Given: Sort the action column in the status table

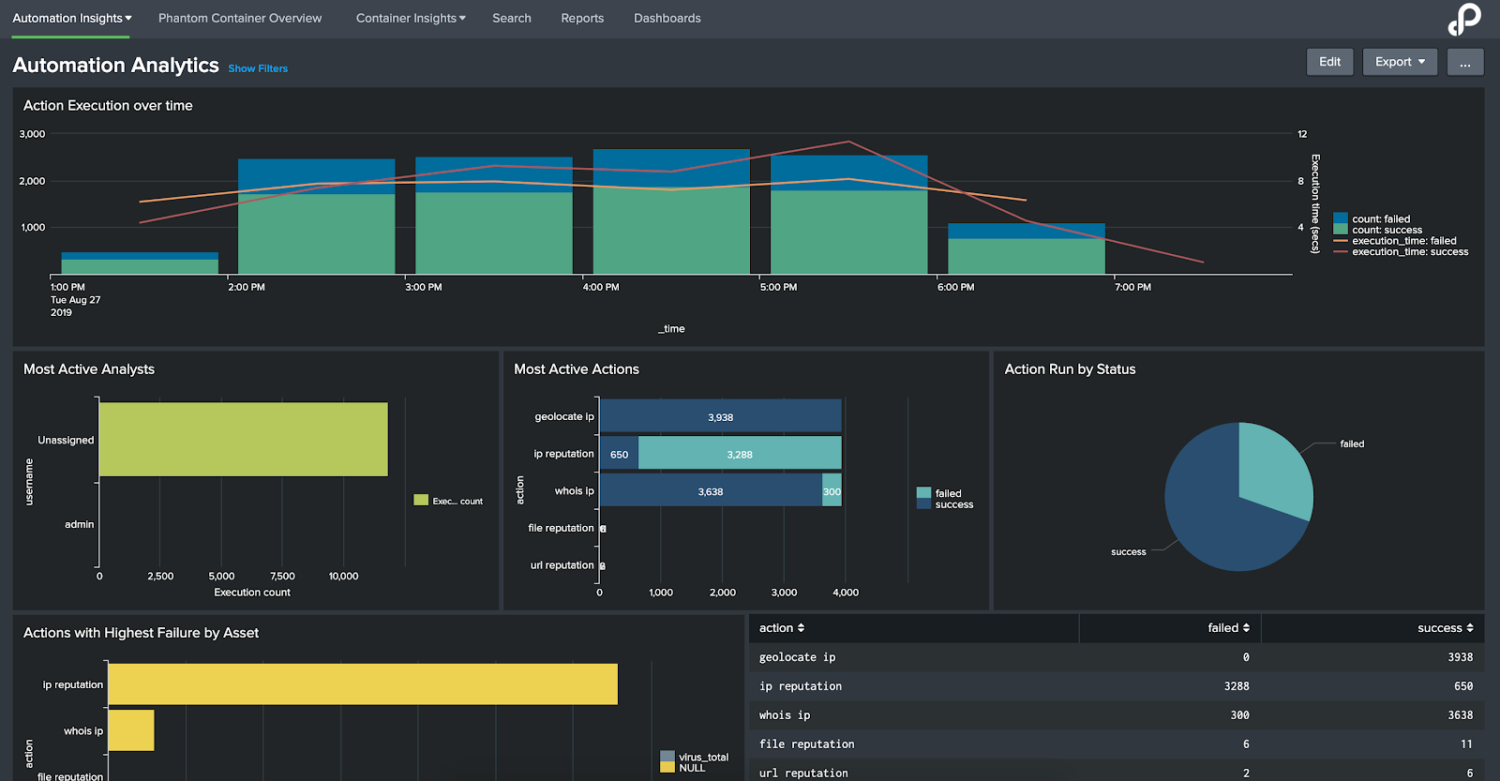Looking at the screenshot, I should point(780,627).
